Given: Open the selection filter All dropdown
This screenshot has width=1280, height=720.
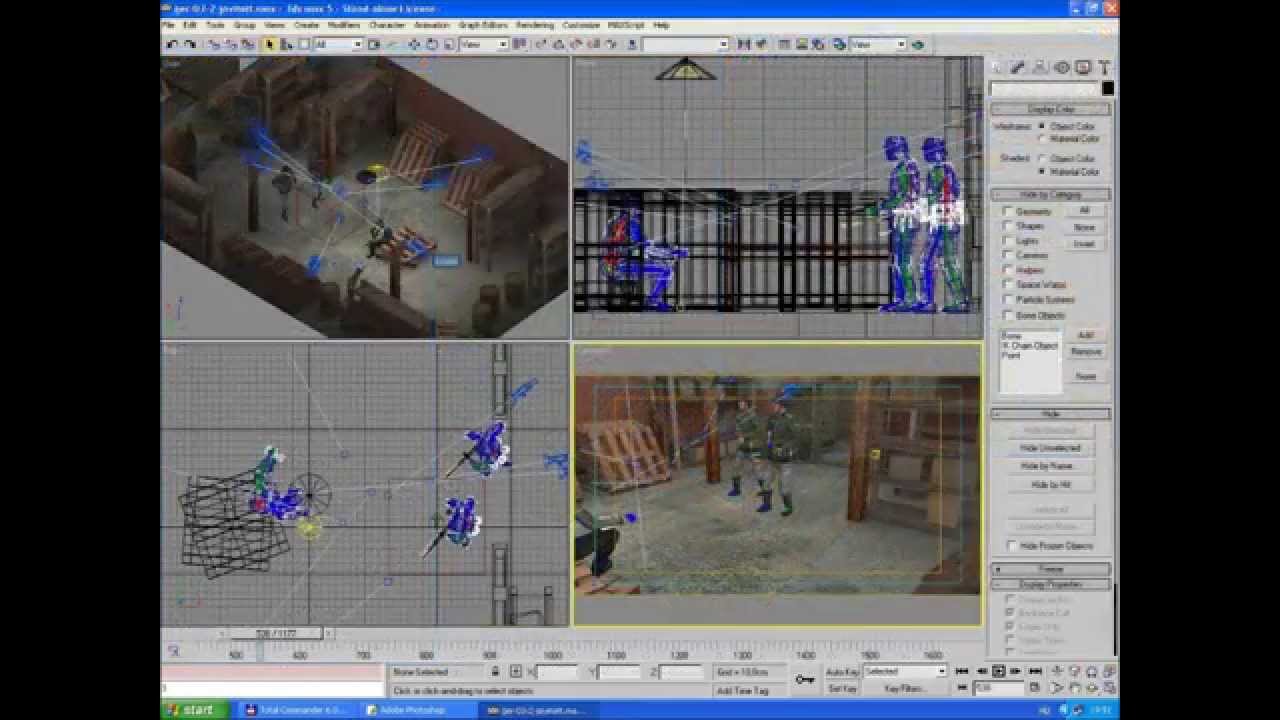Looking at the screenshot, I should pos(338,45).
